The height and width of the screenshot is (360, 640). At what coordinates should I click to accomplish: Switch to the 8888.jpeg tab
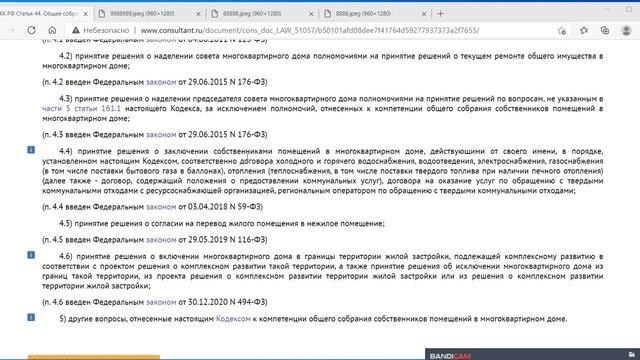375,14
